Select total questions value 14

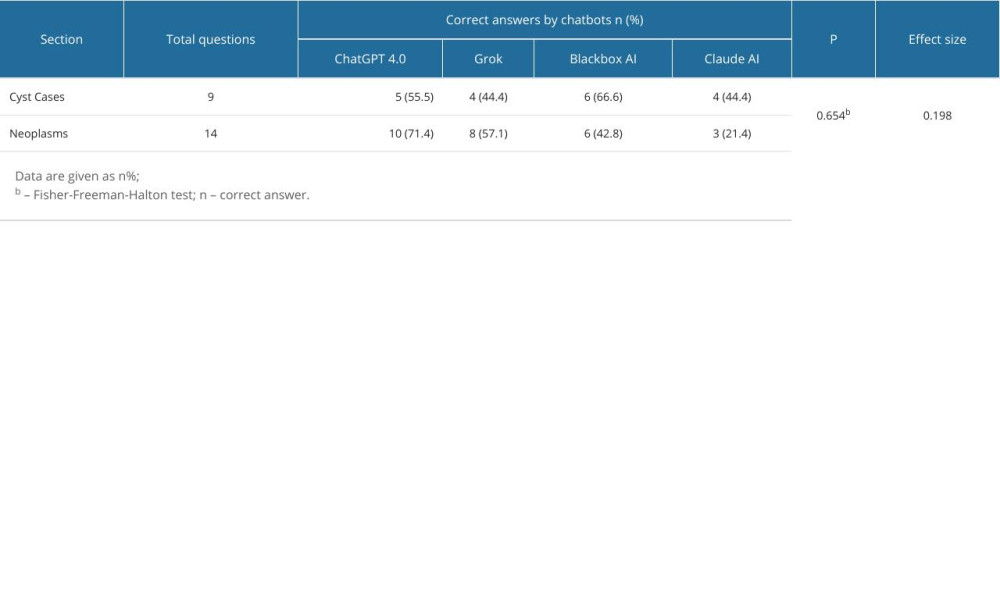click(210, 133)
